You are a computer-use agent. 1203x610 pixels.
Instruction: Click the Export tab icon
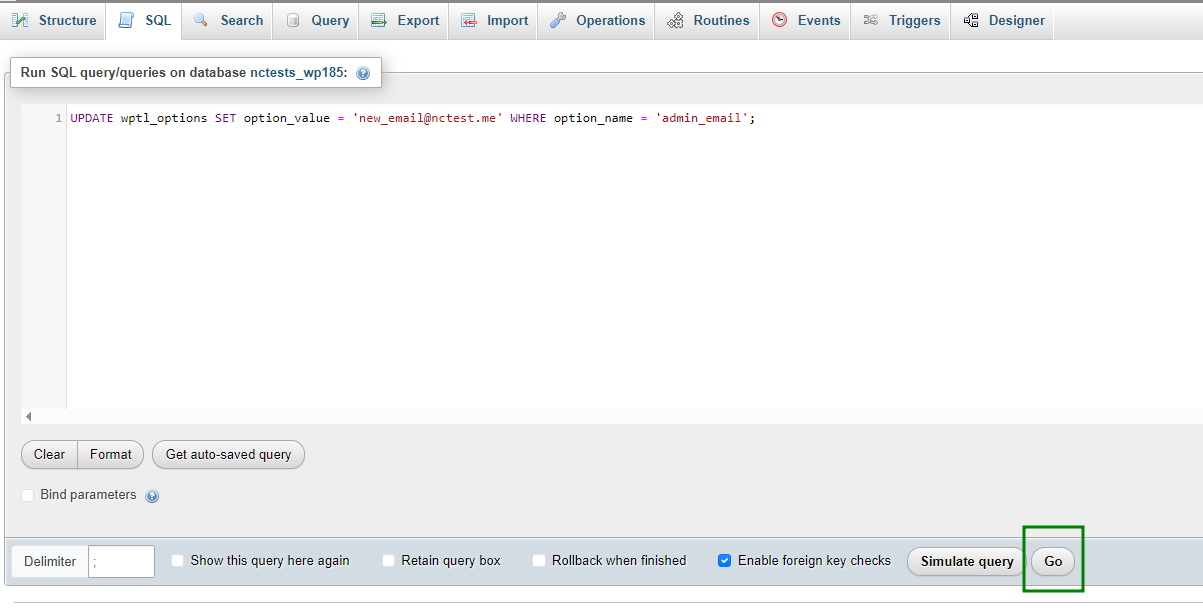378,20
